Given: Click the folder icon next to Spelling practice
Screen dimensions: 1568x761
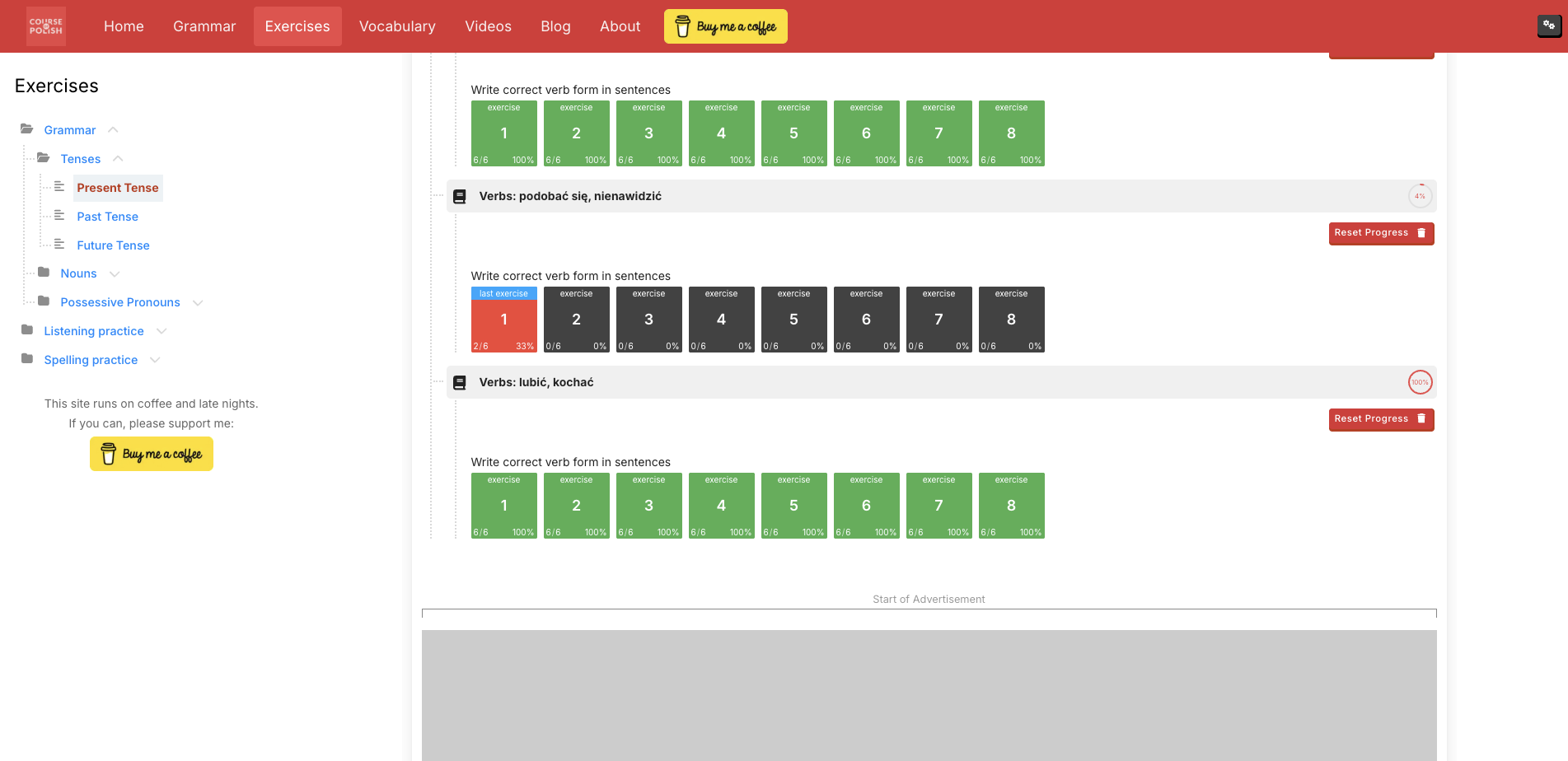Looking at the screenshot, I should pyautogui.click(x=27, y=359).
